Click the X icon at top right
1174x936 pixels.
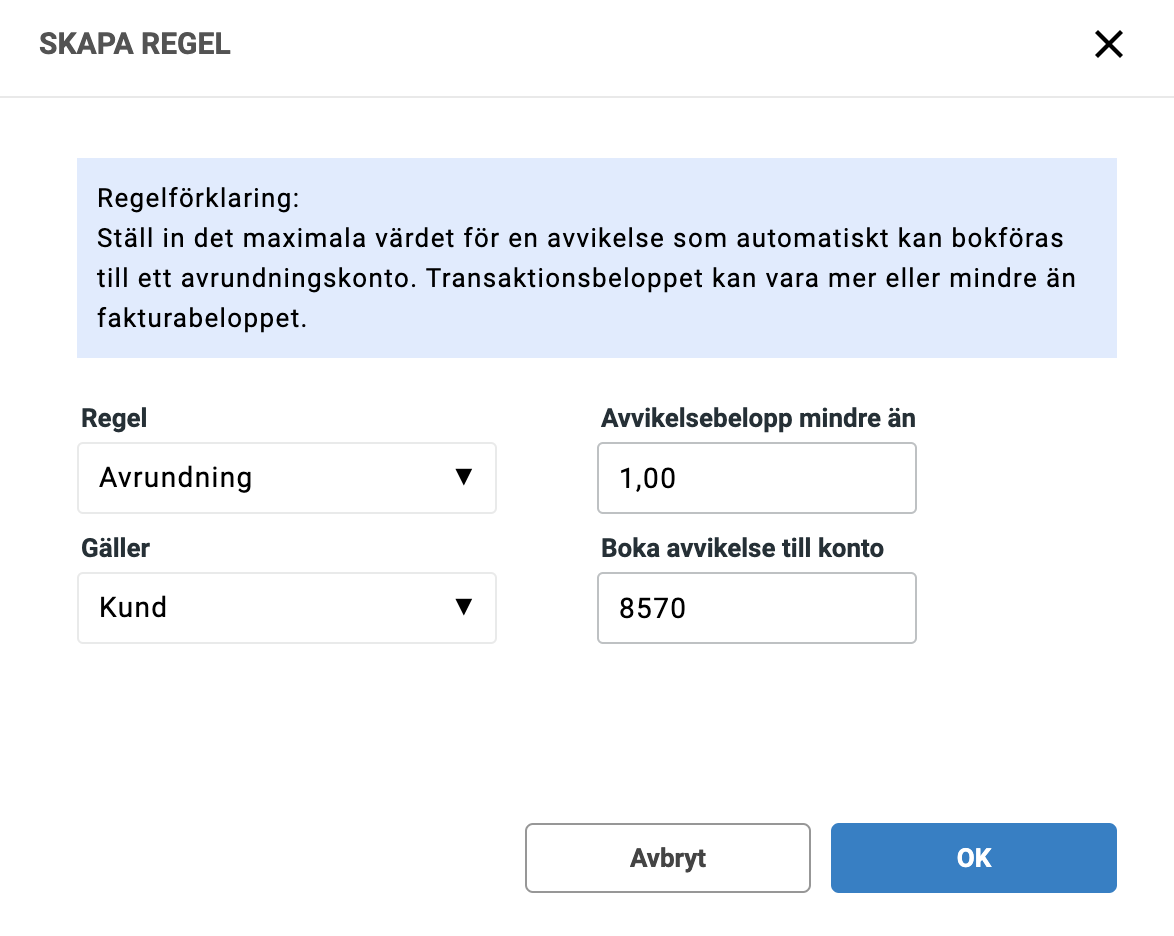click(x=1108, y=45)
